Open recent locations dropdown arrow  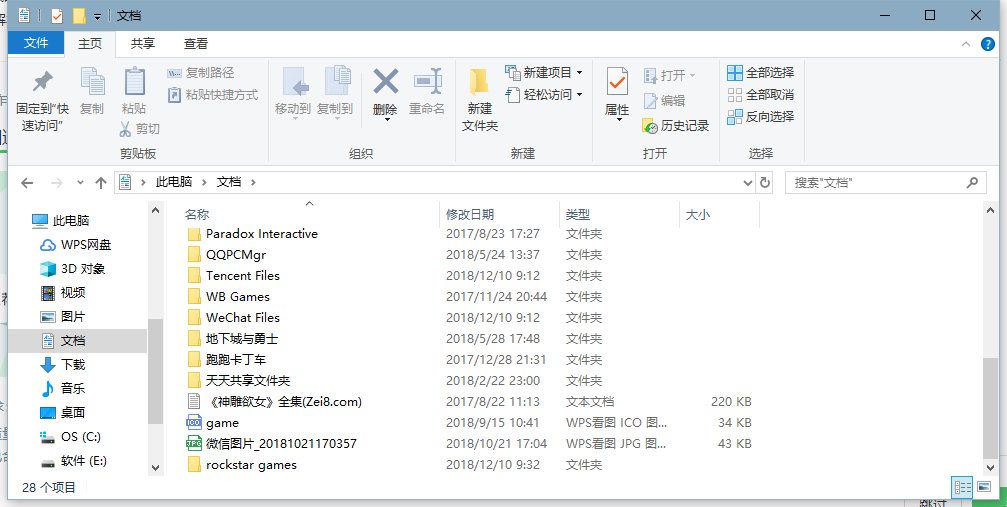click(x=80, y=182)
